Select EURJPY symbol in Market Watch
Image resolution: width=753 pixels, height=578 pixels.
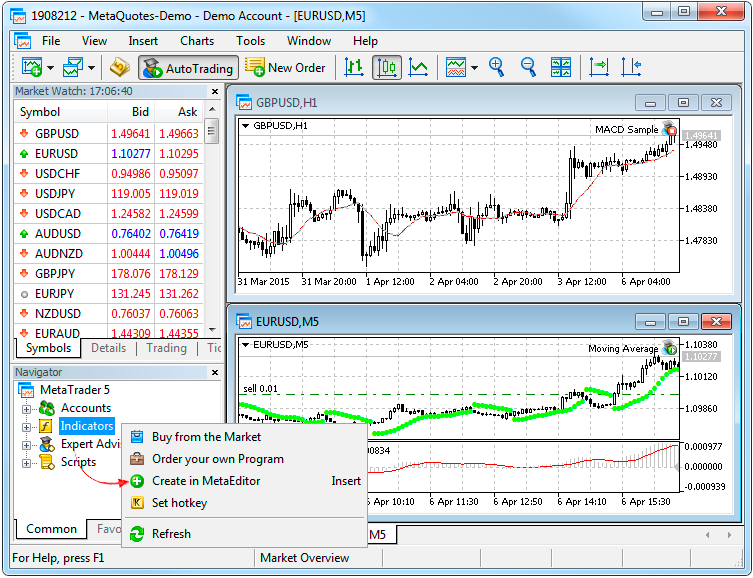[54, 294]
